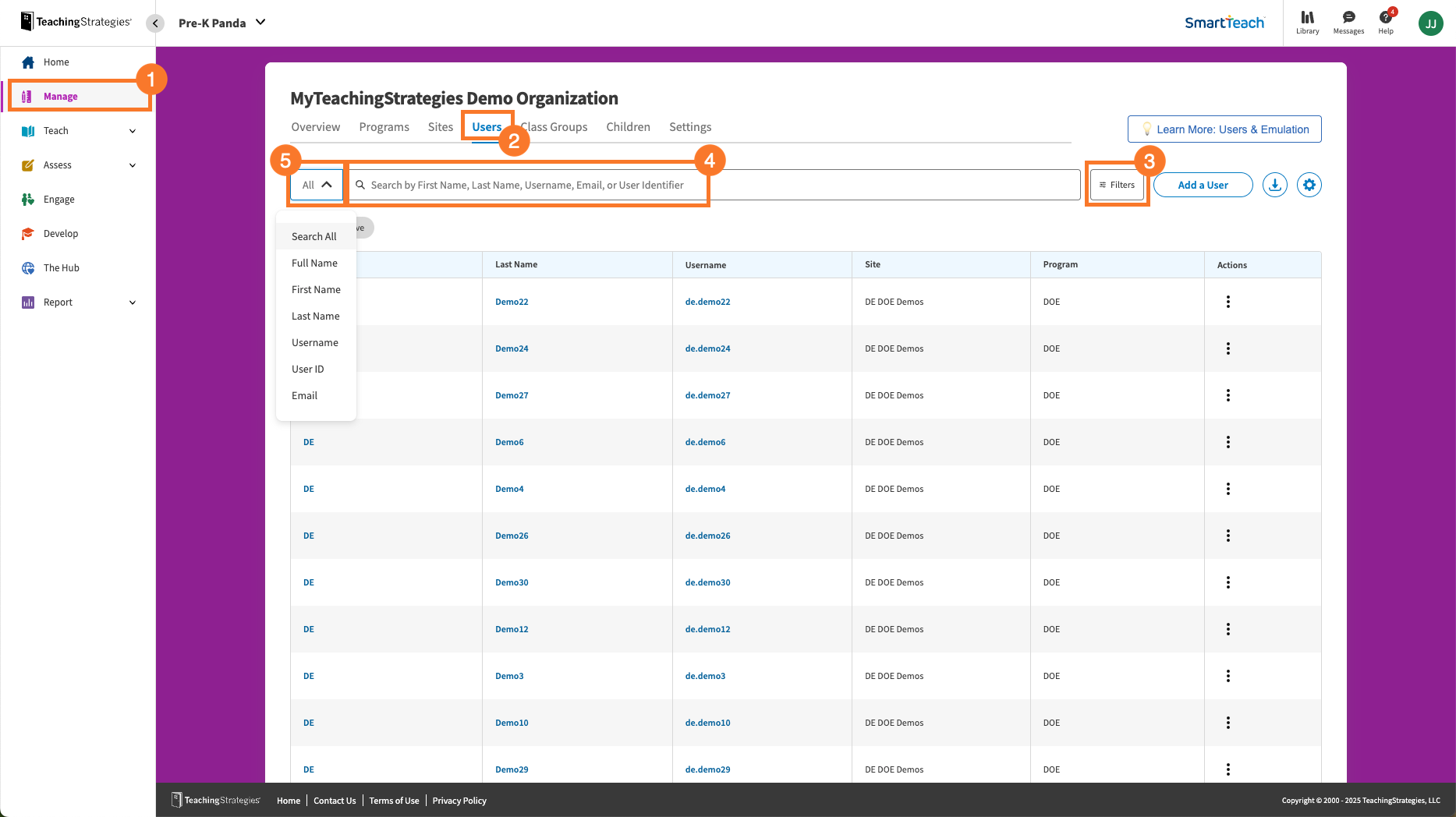Click the JJ profile avatar
This screenshot has width=1456, height=817.
(x=1430, y=23)
